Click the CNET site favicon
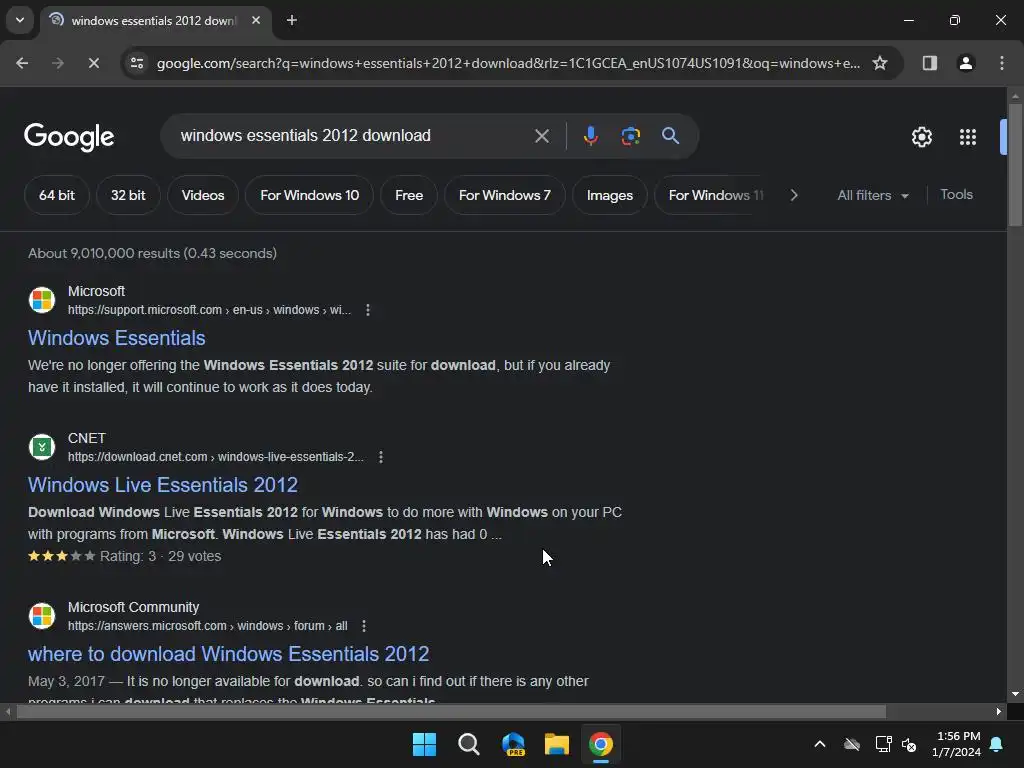Viewport: 1024px width, 768px height. (42, 447)
